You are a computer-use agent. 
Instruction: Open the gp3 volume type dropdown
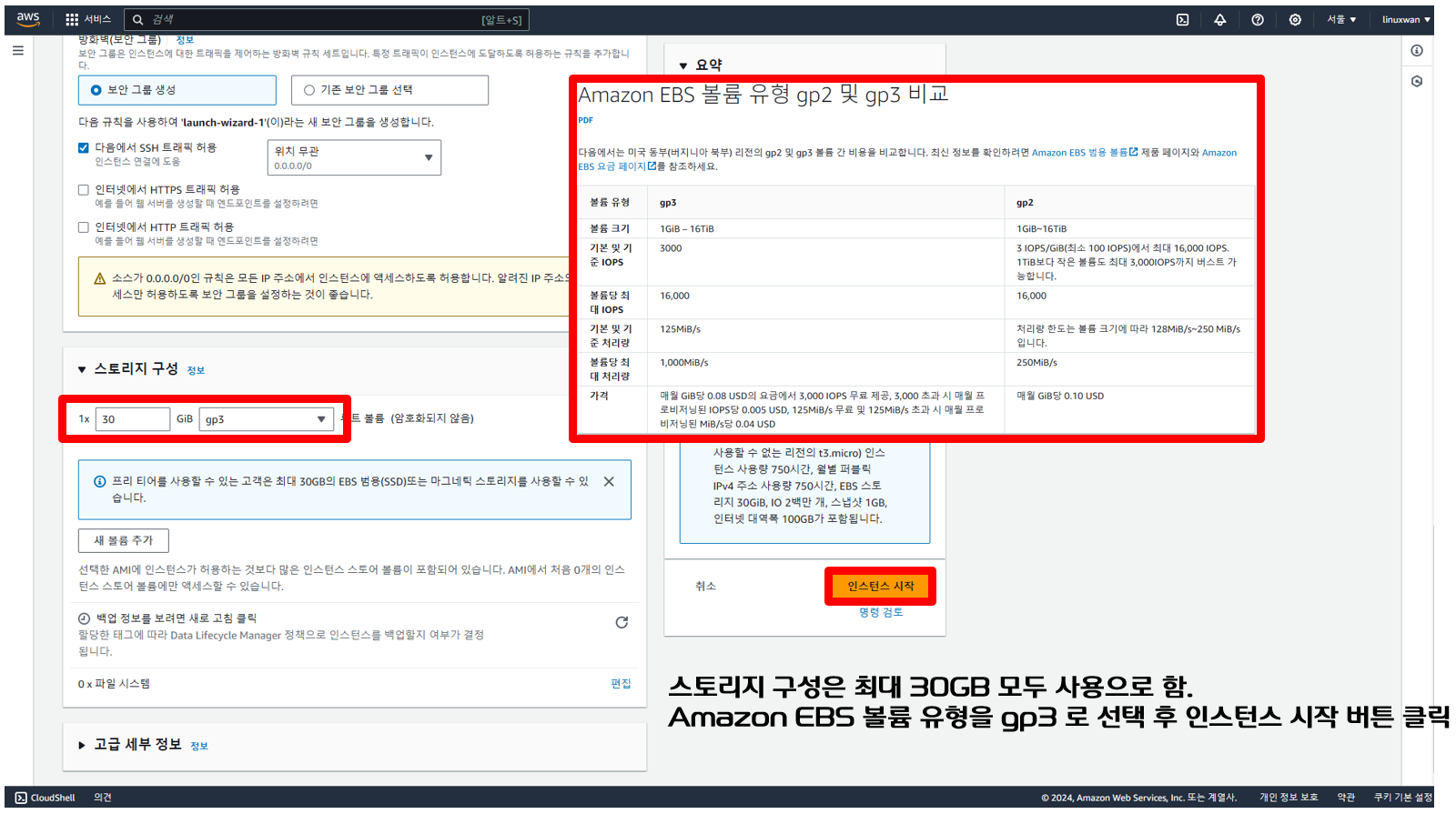(267, 419)
